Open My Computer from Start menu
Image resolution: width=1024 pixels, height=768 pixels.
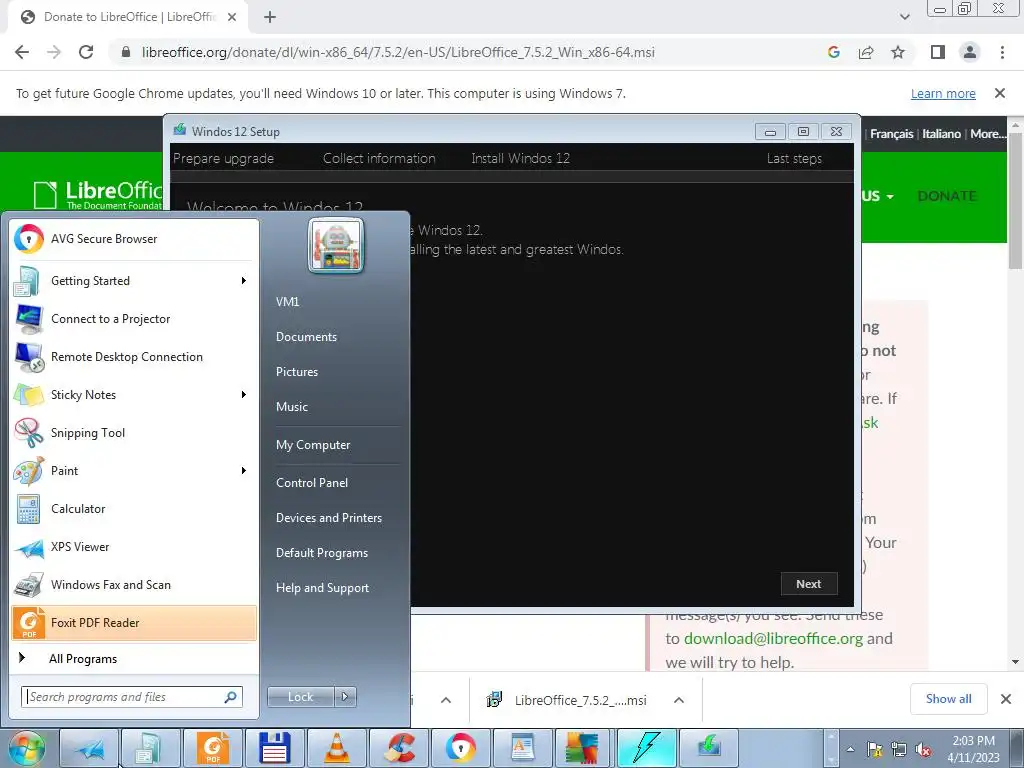click(313, 445)
